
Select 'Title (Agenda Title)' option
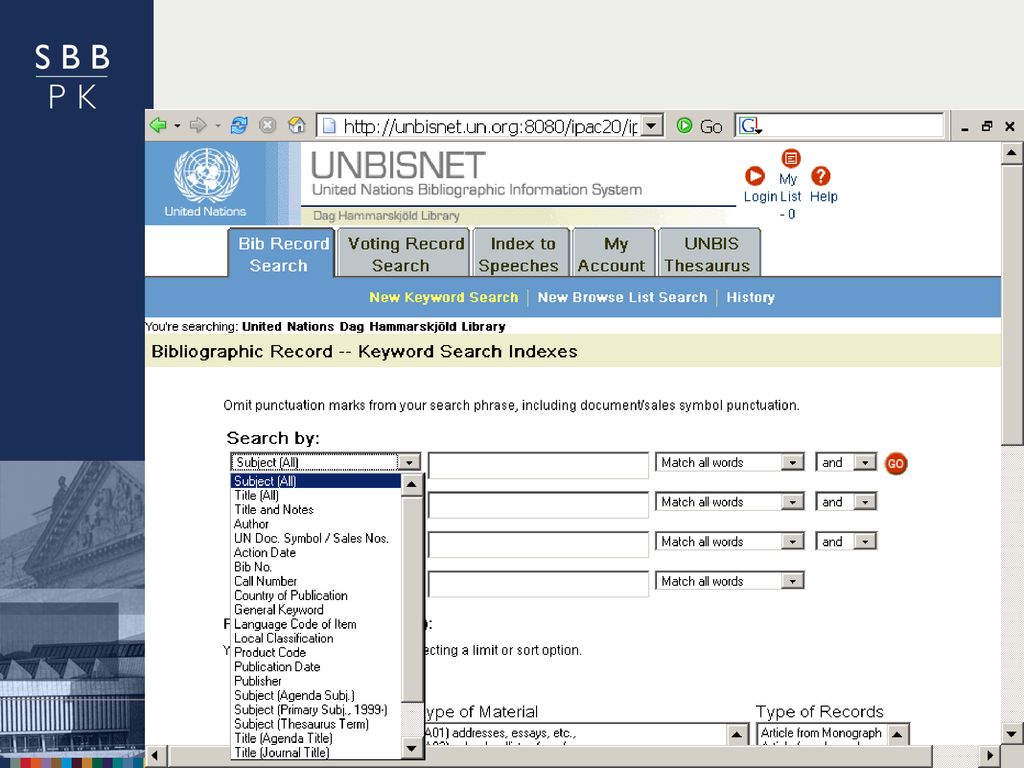316,739
